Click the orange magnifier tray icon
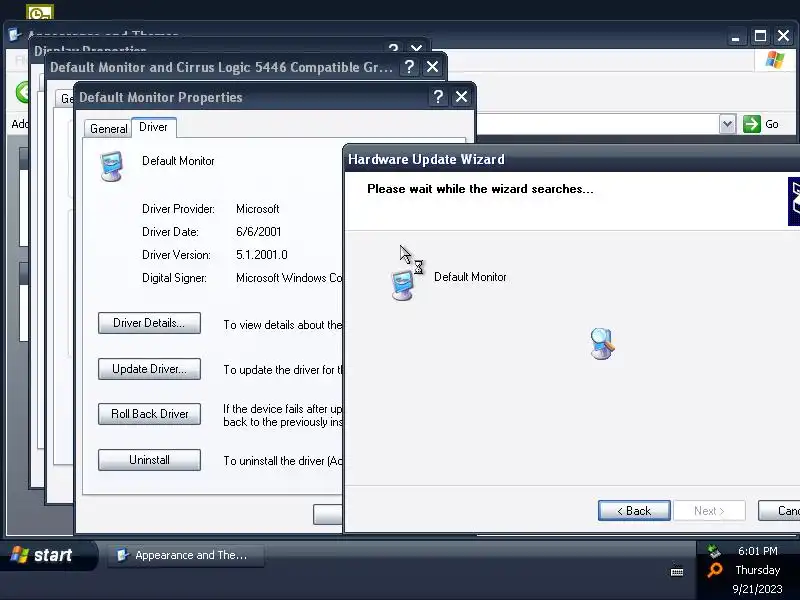Screen dimensions: 800x600 pyautogui.click(x=715, y=569)
